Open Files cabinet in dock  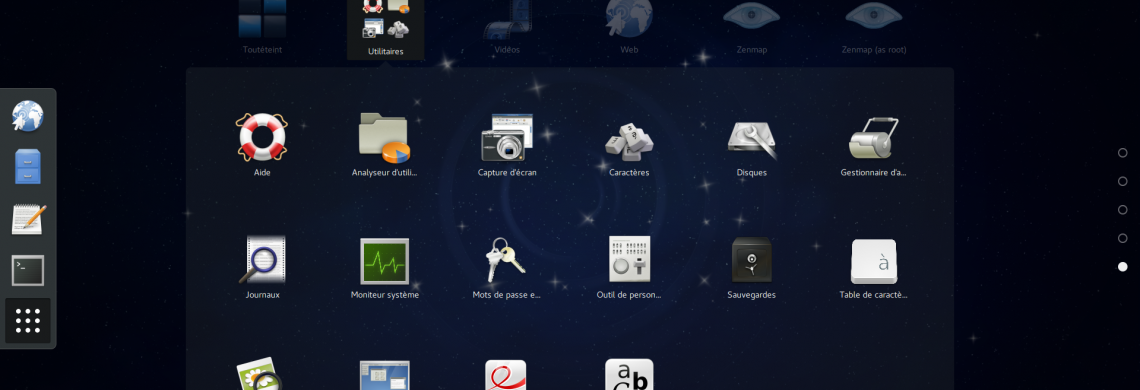(28, 167)
